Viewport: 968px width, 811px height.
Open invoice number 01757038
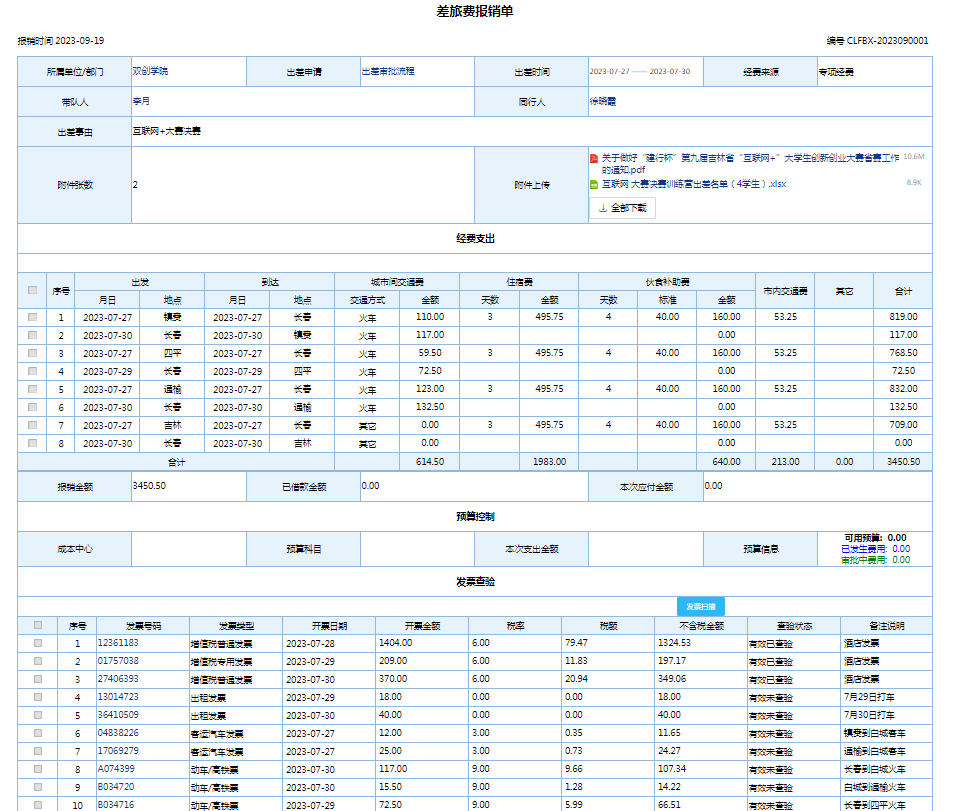coord(118,661)
